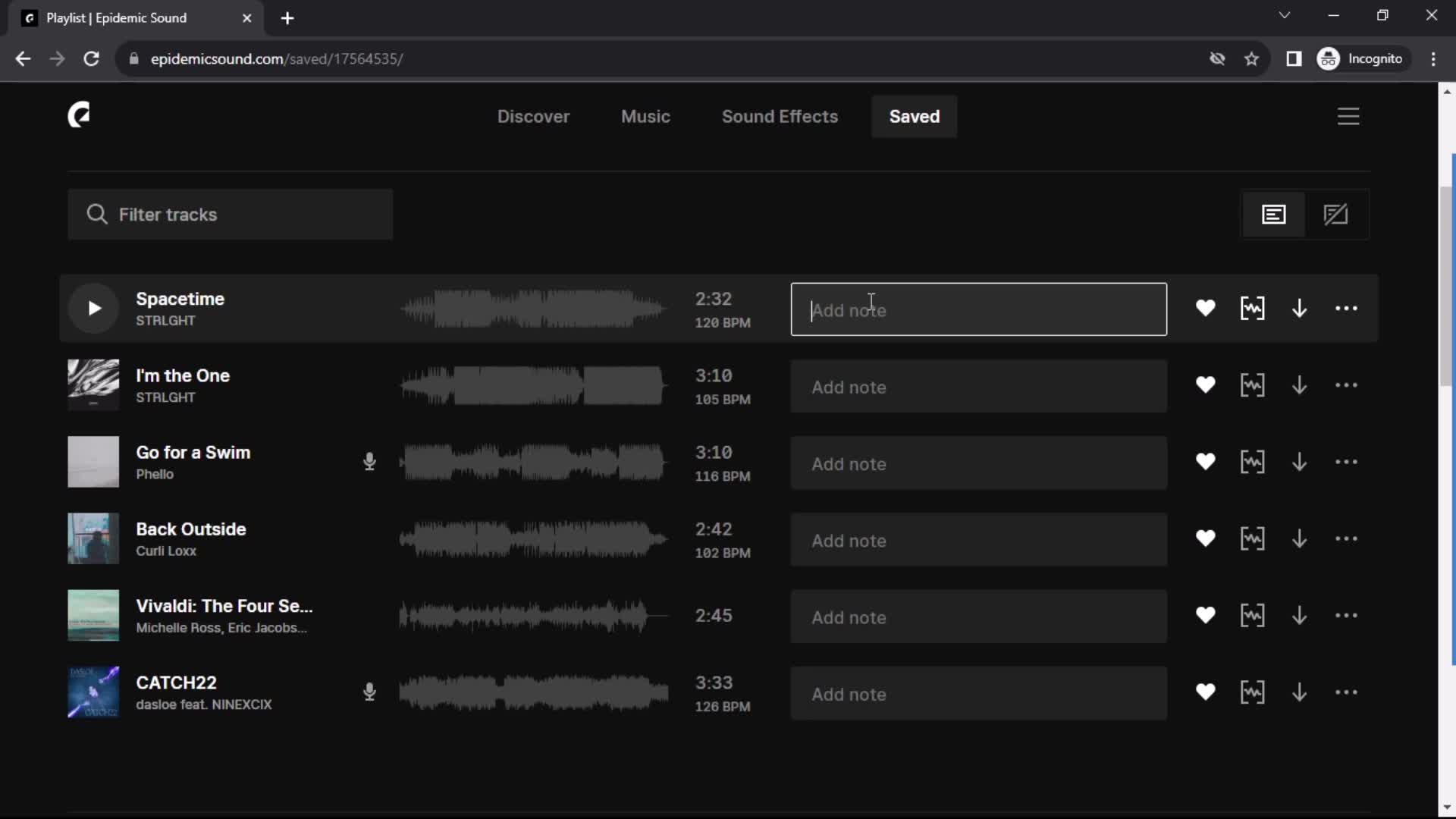Download the Go for a Swim track

pyautogui.click(x=1299, y=462)
